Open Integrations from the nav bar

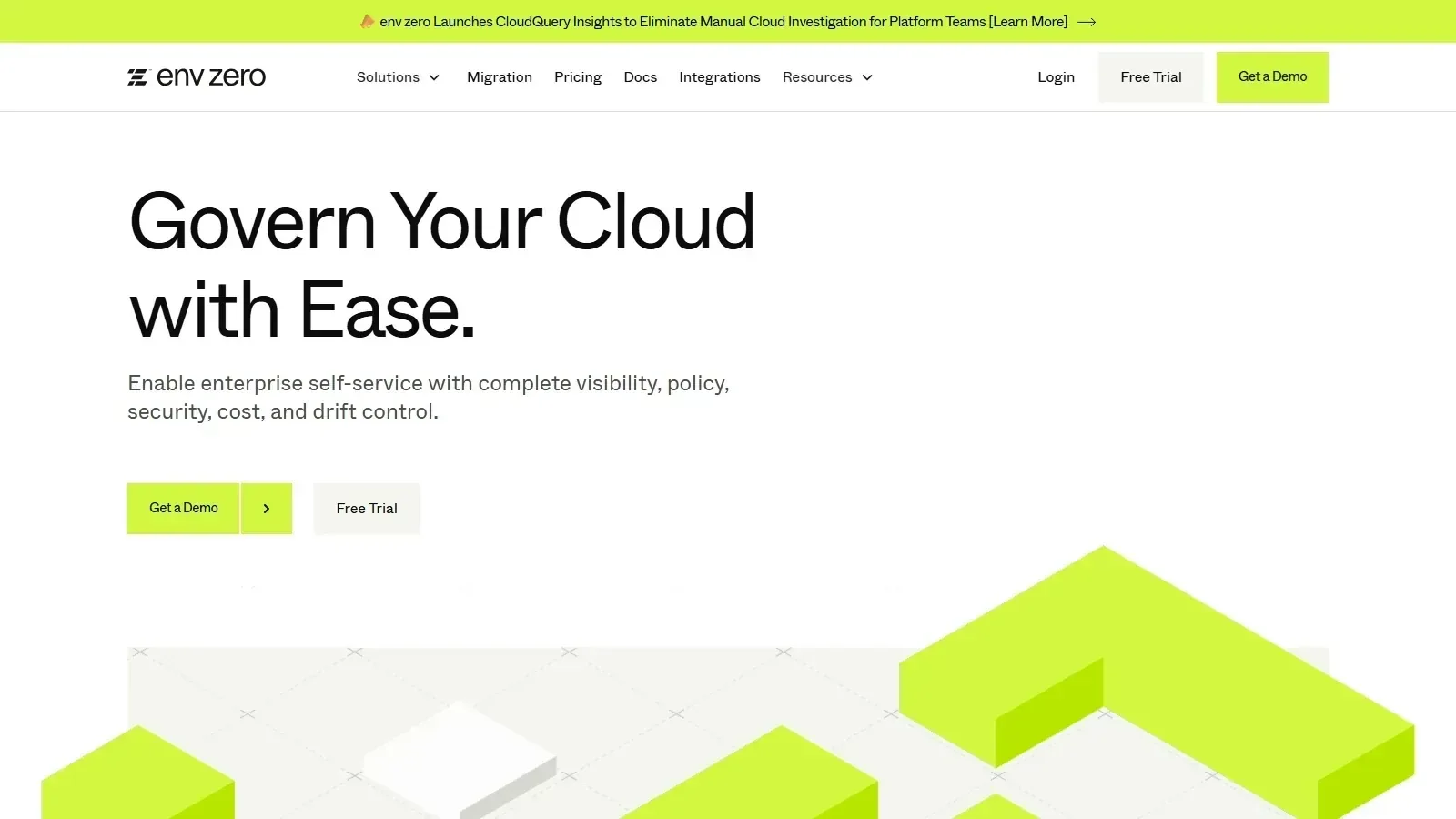pos(720,77)
